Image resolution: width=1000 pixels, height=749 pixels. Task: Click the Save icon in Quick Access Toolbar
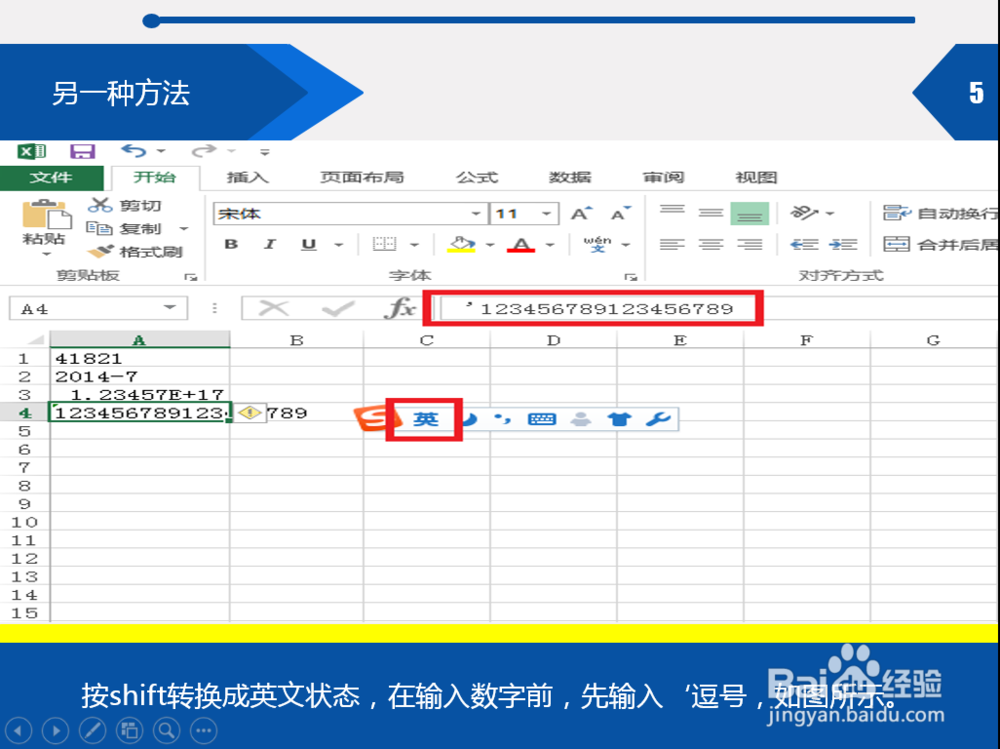(x=82, y=150)
